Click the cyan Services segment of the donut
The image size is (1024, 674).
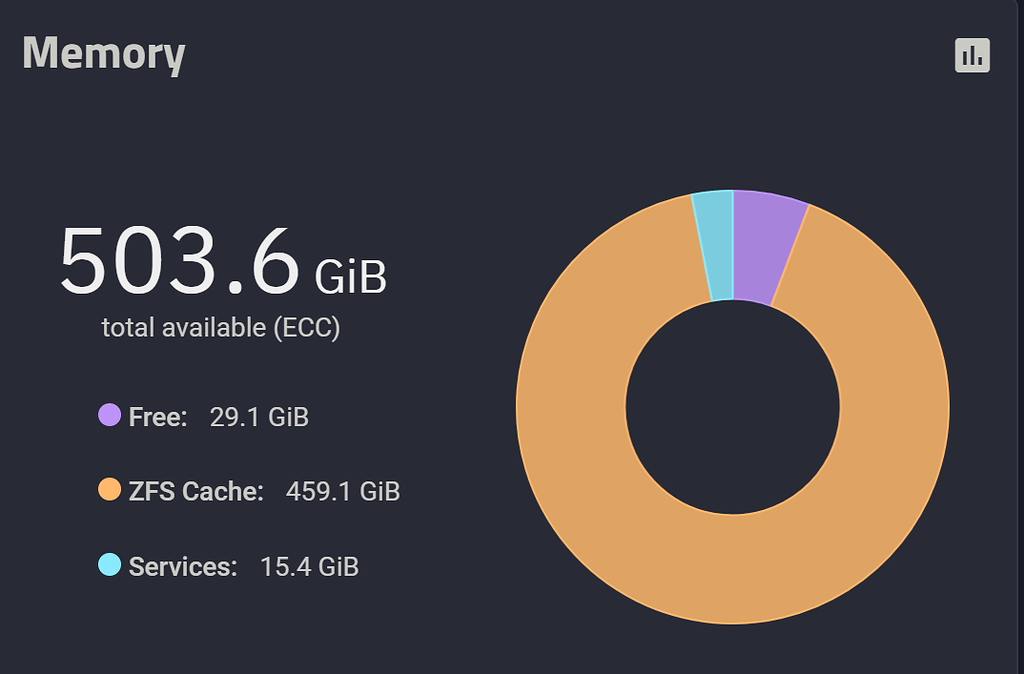pos(715,245)
